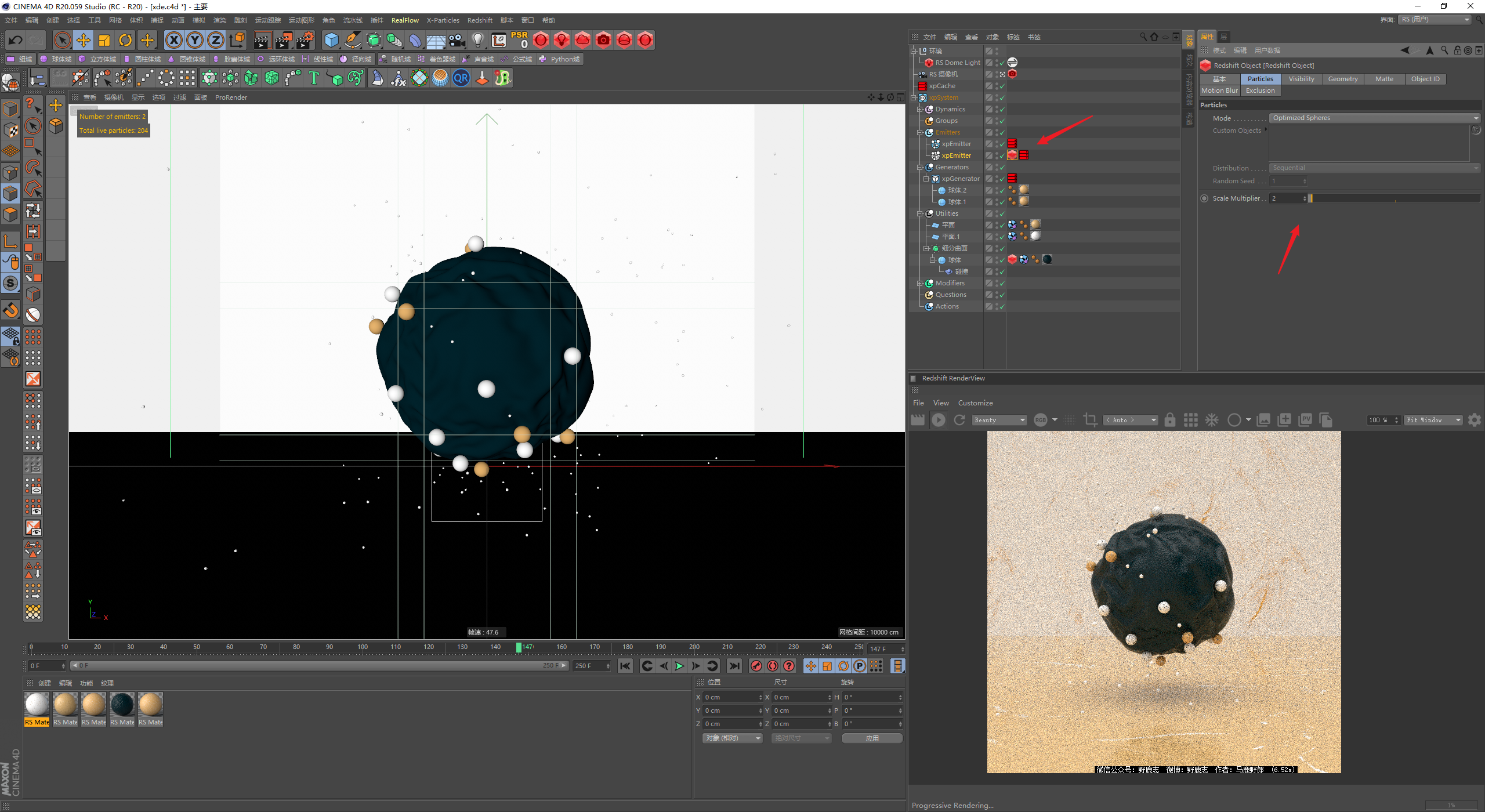Toggle Scale Multiplier animation radio dot

pyautogui.click(x=1204, y=198)
